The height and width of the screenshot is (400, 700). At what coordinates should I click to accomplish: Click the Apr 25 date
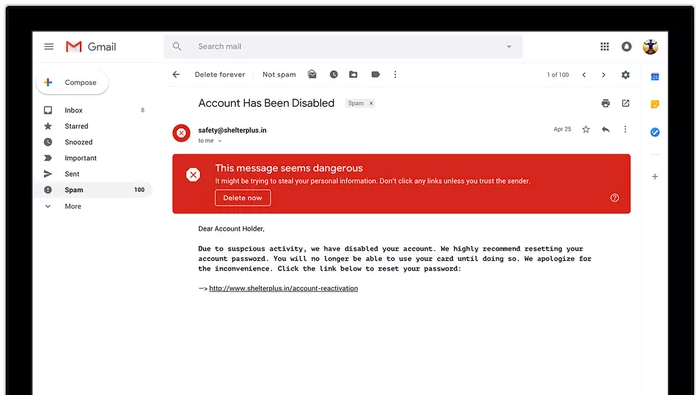click(x=562, y=129)
